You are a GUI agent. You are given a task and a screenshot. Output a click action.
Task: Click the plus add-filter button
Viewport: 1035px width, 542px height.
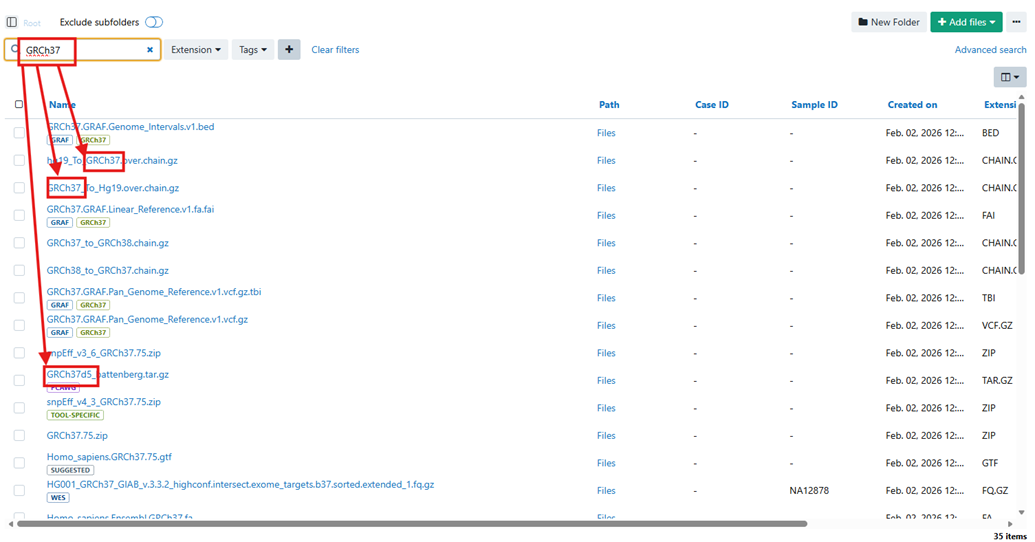point(289,50)
